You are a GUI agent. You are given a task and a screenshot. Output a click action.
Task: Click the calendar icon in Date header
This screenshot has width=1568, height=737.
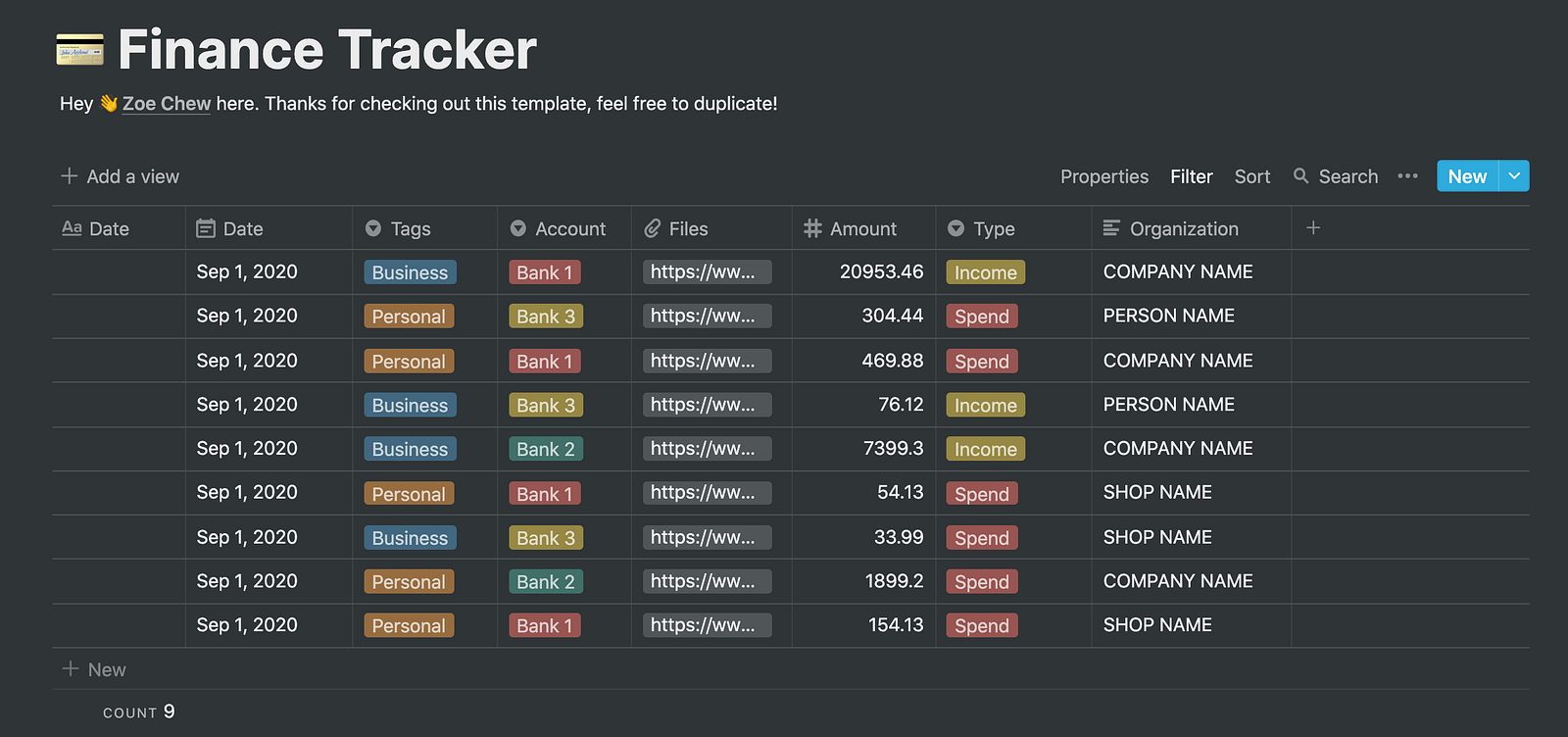click(x=206, y=228)
